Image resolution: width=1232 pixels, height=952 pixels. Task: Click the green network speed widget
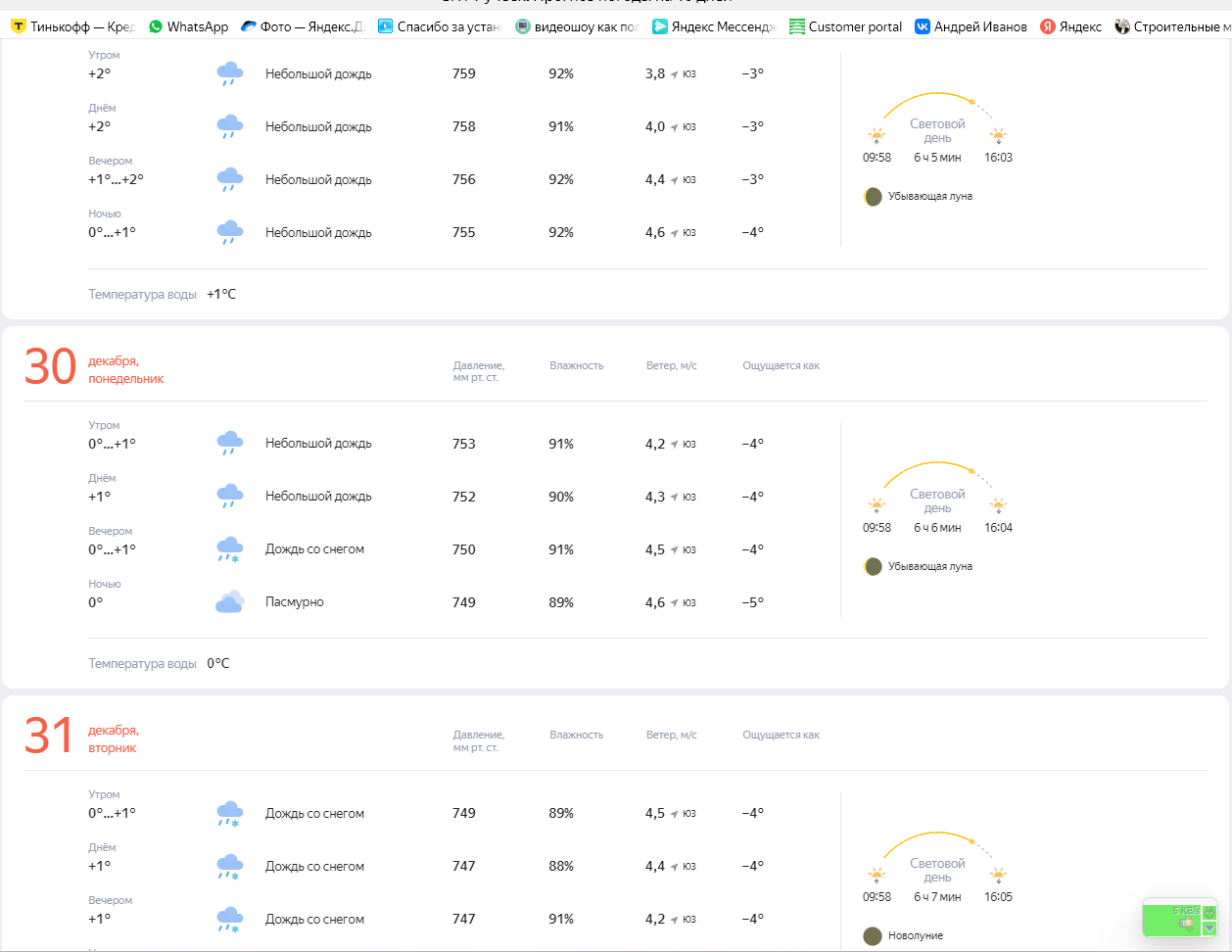(1179, 918)
